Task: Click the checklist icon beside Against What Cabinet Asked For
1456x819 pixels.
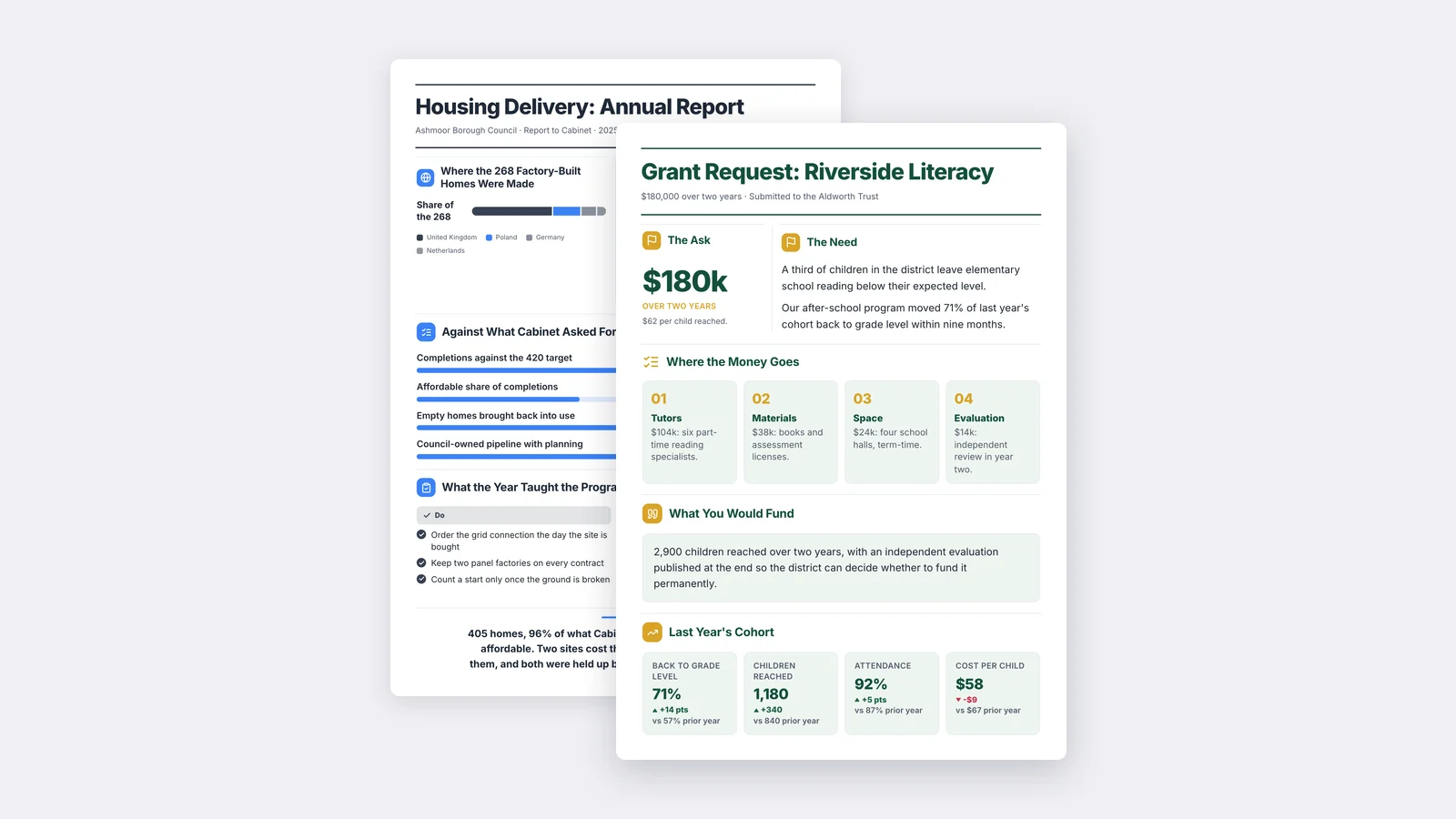Action: pos(426,332)
